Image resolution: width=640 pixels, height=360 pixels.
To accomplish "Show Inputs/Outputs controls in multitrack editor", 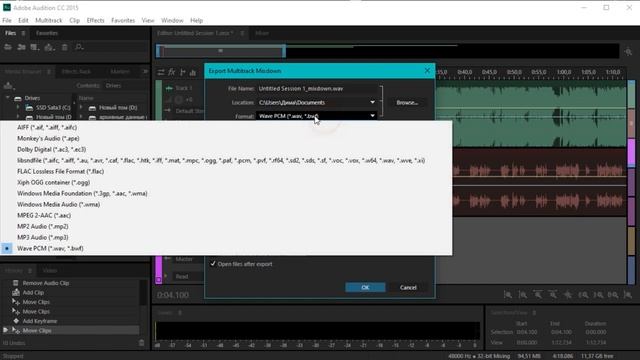I will click(161, 72).
